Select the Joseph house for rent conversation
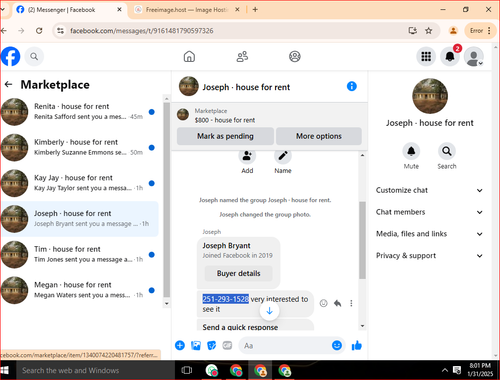The image size is (500, 380). coord(79,219)
